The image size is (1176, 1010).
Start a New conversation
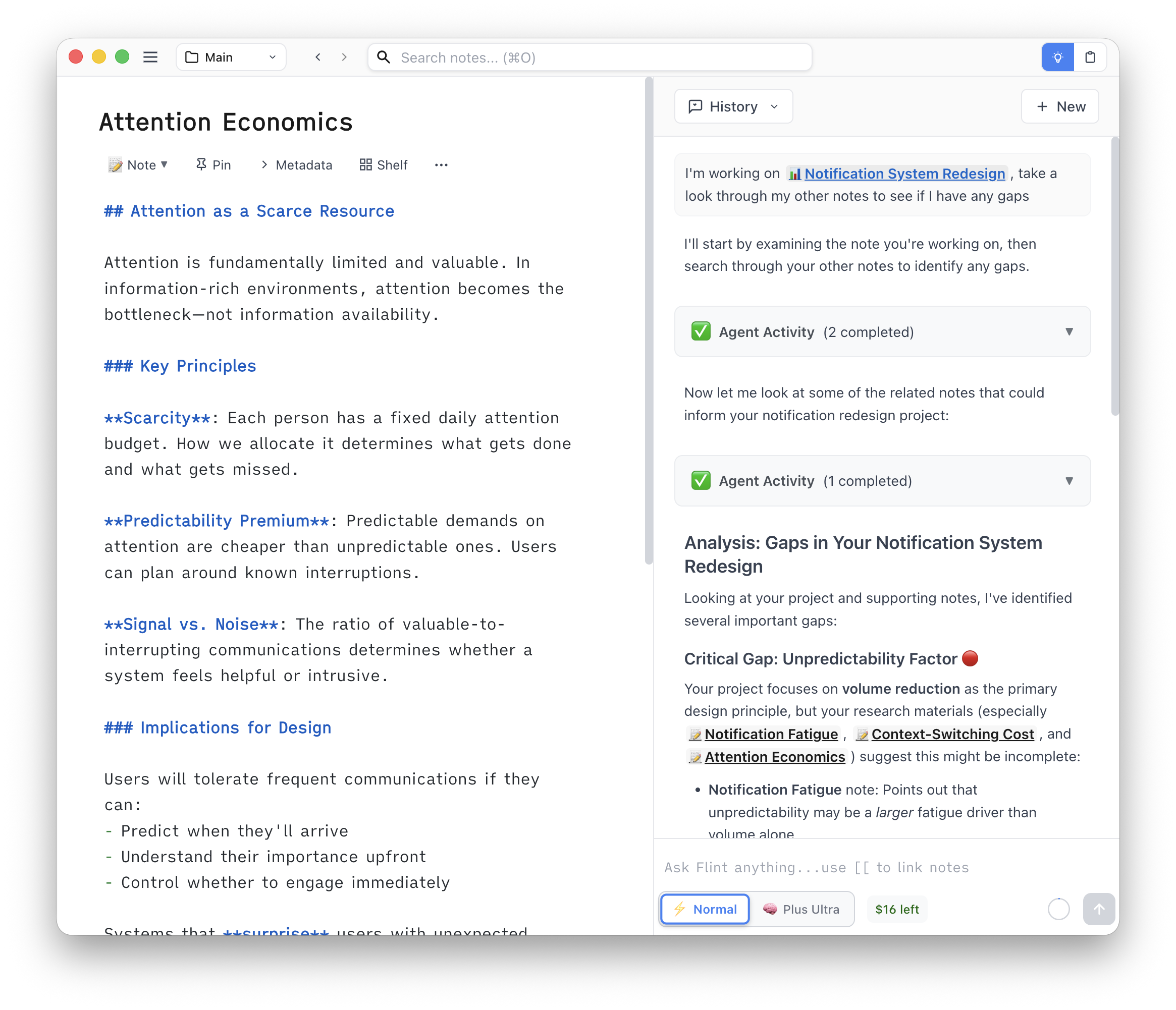[x=1059, y=106]
